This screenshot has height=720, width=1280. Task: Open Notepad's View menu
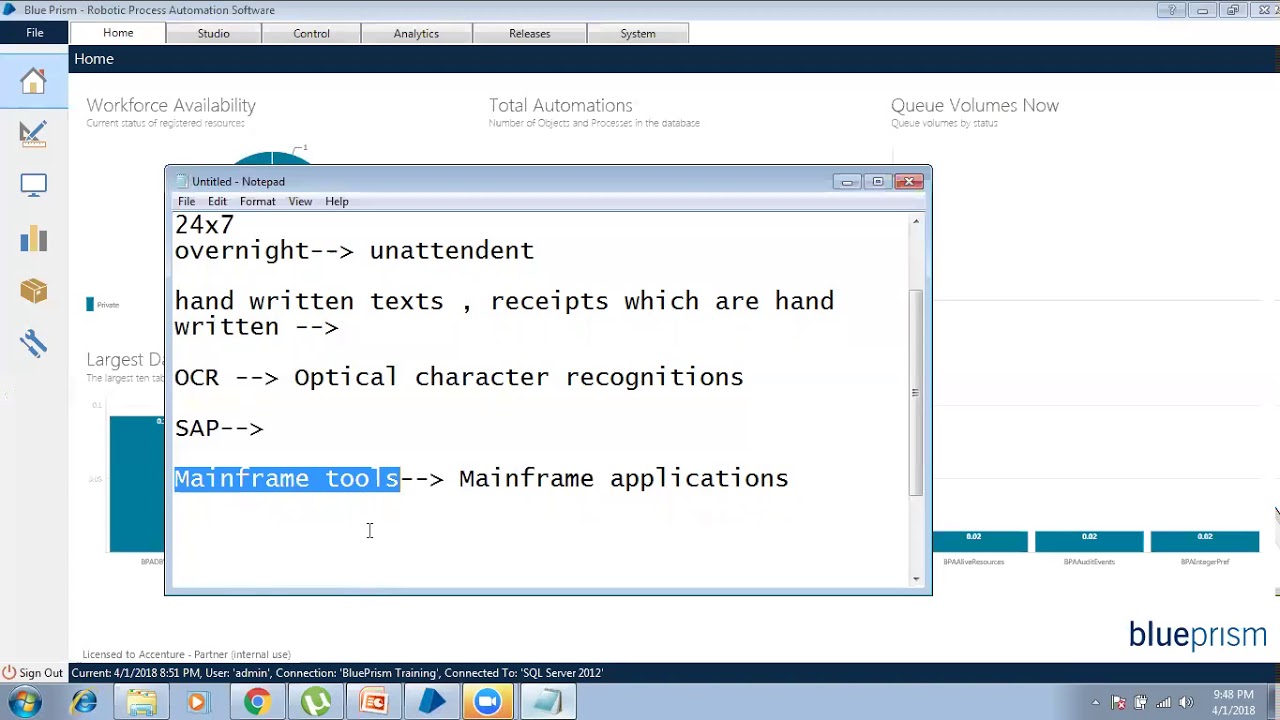point(300,202)
